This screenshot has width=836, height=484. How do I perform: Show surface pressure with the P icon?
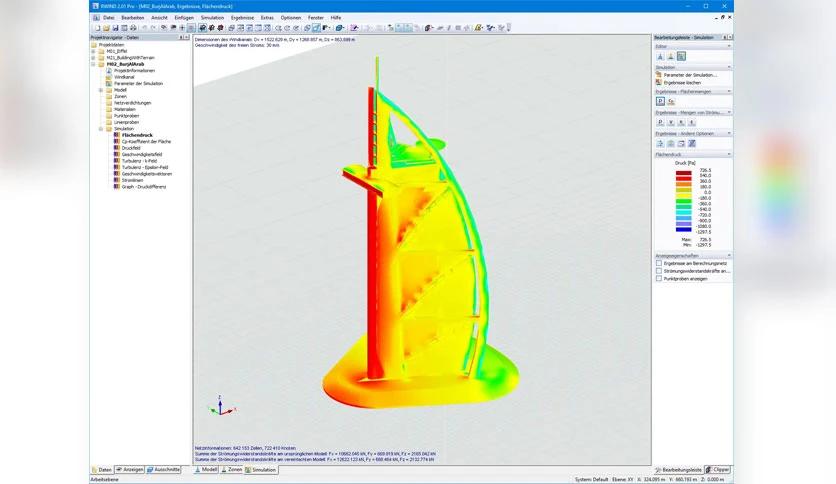(x=660, y=101)
